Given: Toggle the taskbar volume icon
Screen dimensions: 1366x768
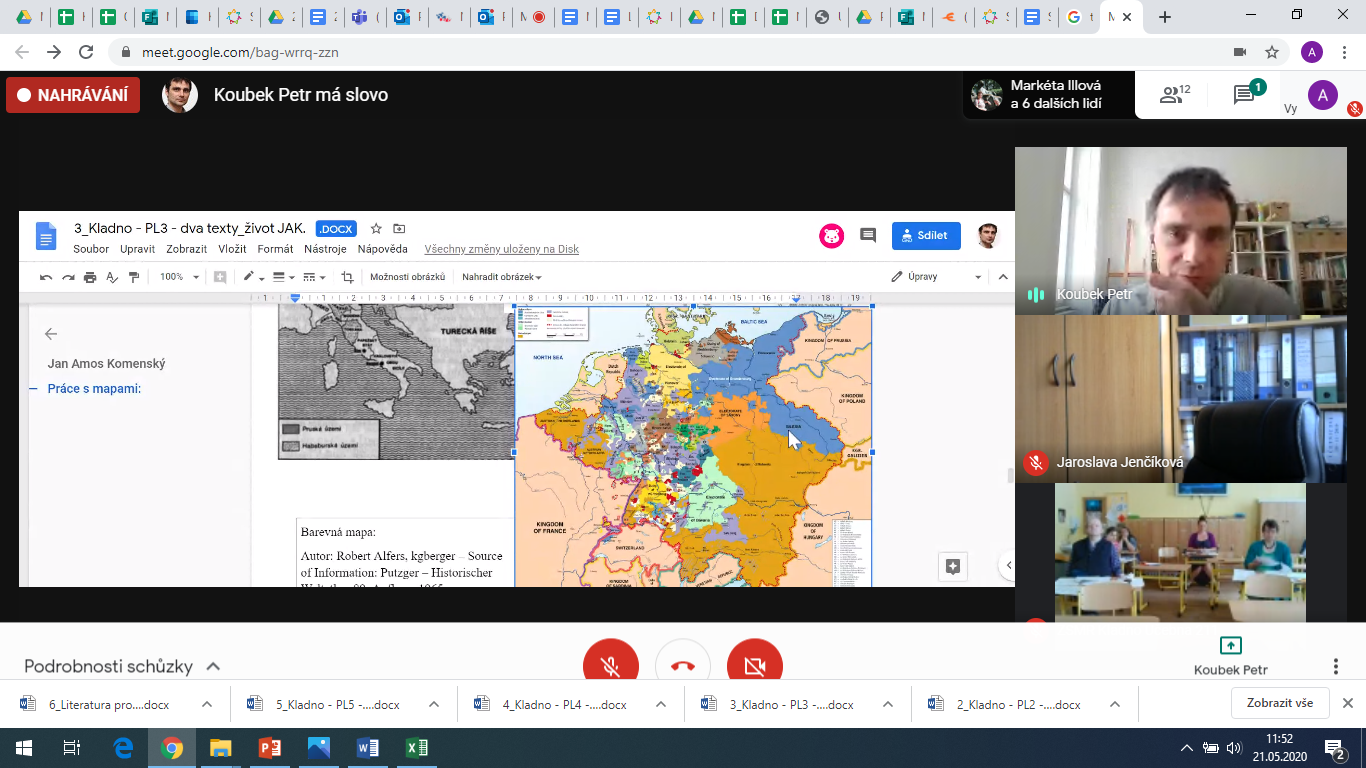Looking at the screenshot, I should (x=1234, y=748).
